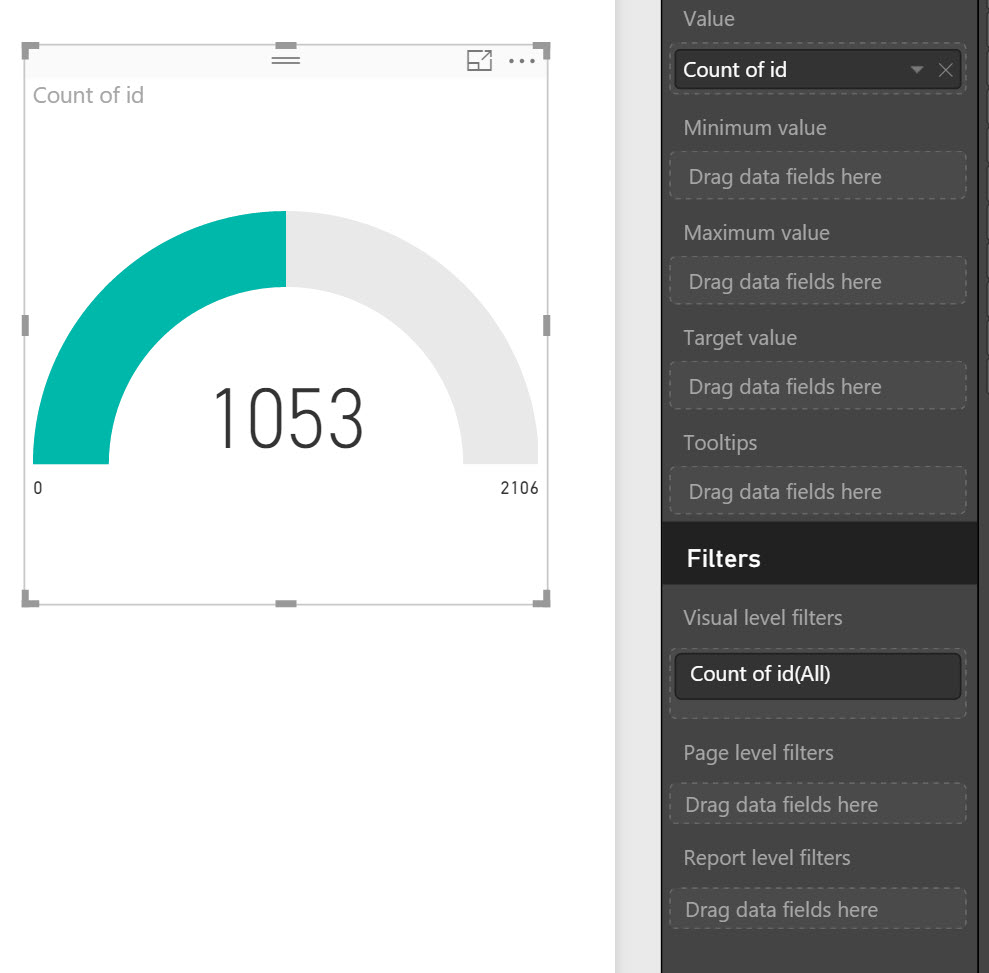Remove Count of id field with X

click(945, 70)
